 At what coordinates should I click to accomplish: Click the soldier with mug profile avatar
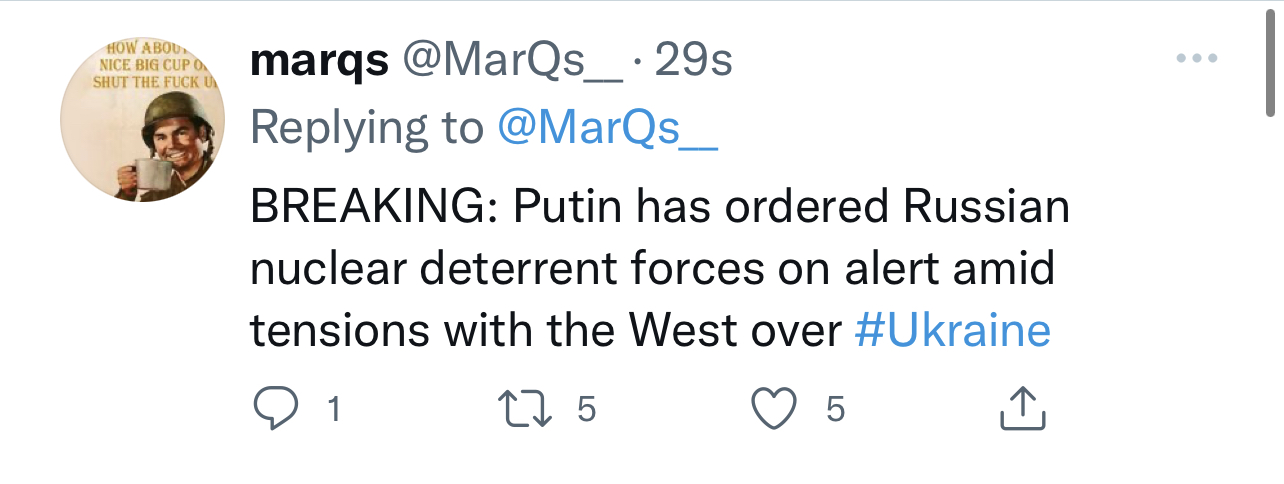tap(143, 121)
